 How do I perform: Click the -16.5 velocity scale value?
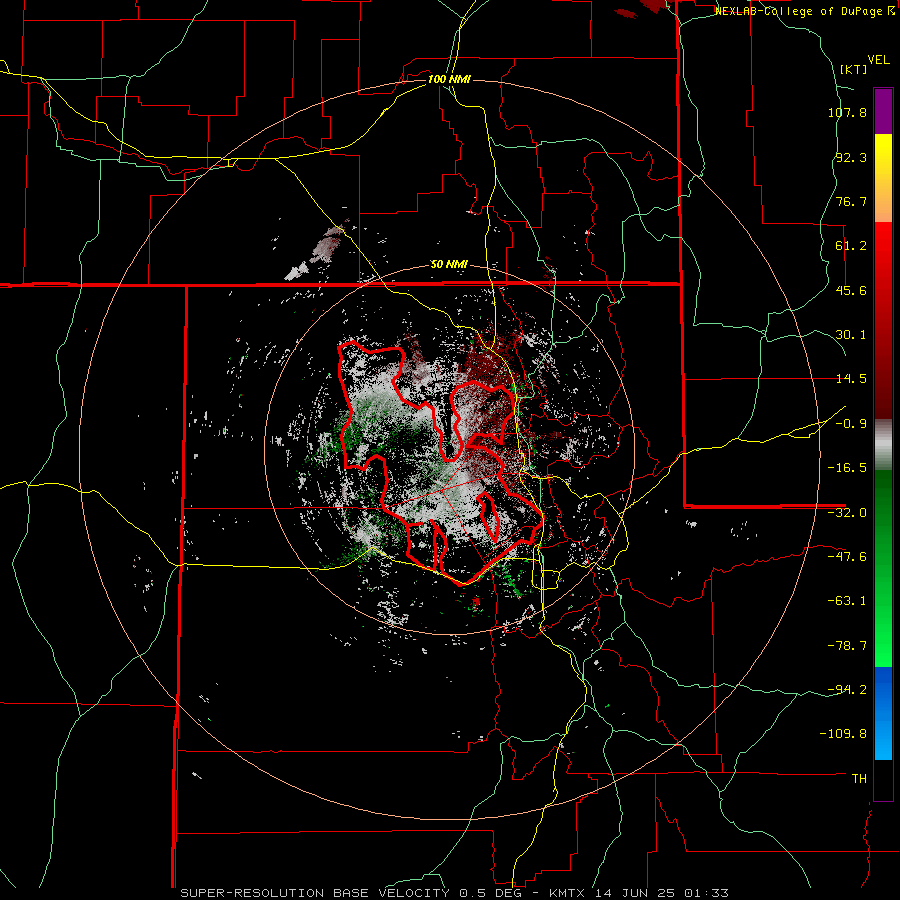(x=847, y=468)
